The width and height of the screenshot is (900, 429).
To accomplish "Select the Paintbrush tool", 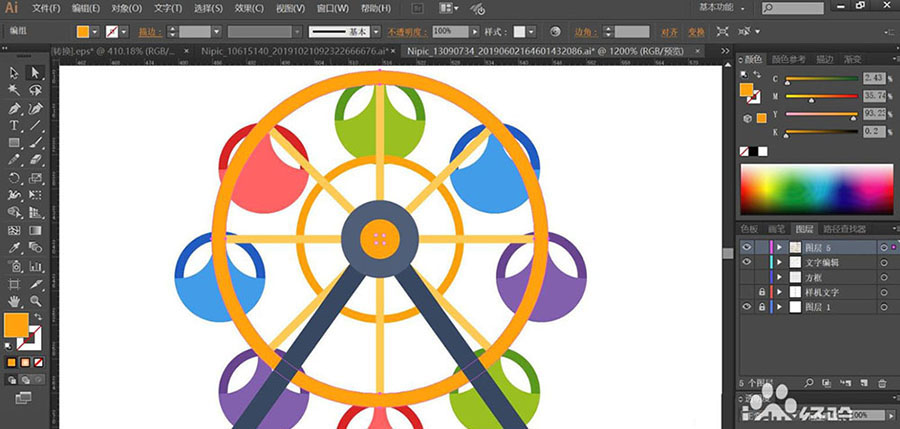I will coord(36,142).
